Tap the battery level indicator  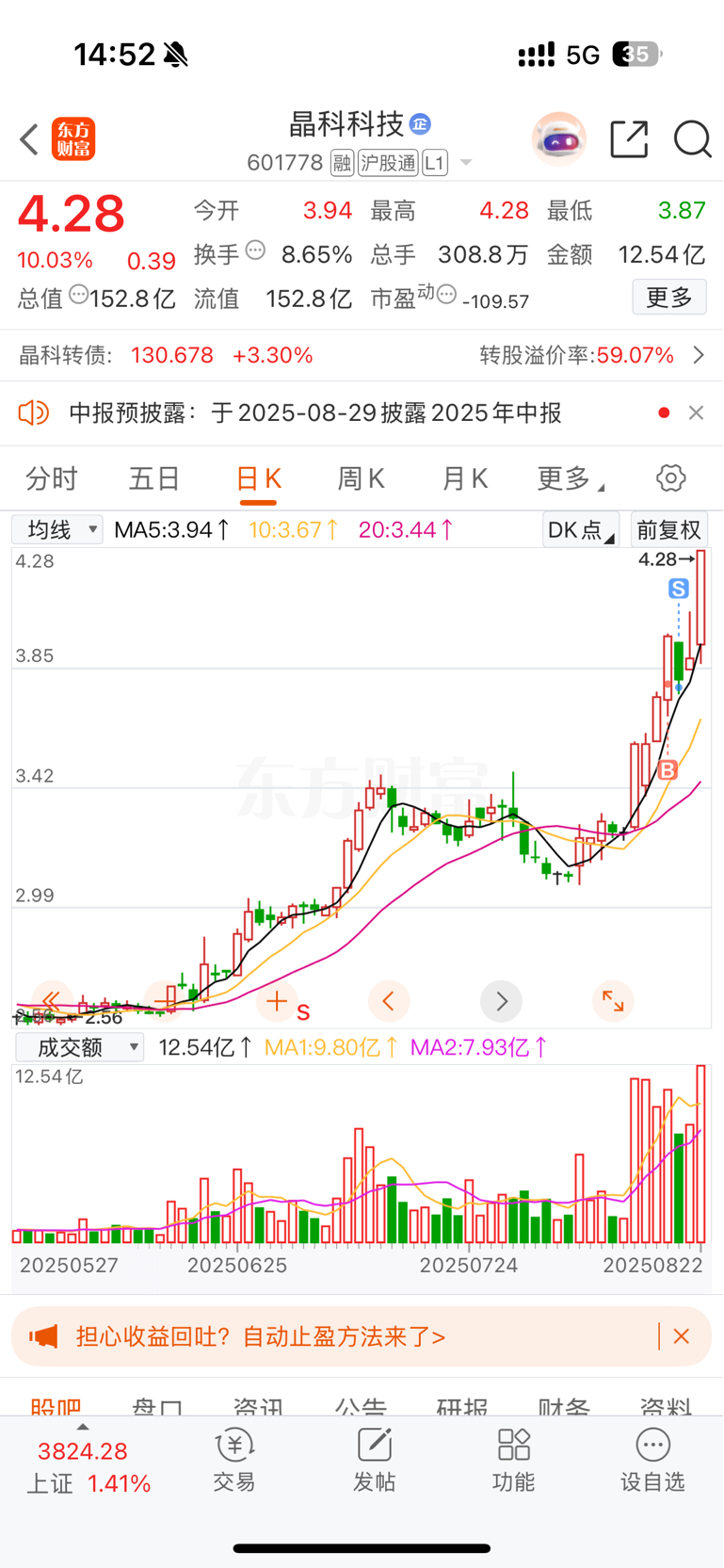(636, 55)
